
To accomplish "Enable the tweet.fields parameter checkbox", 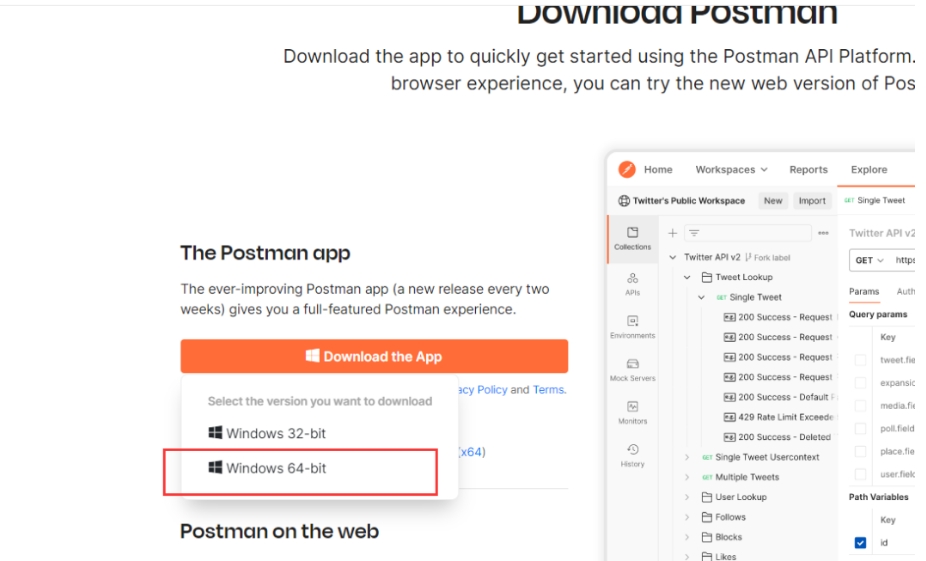I will point(860,360).
